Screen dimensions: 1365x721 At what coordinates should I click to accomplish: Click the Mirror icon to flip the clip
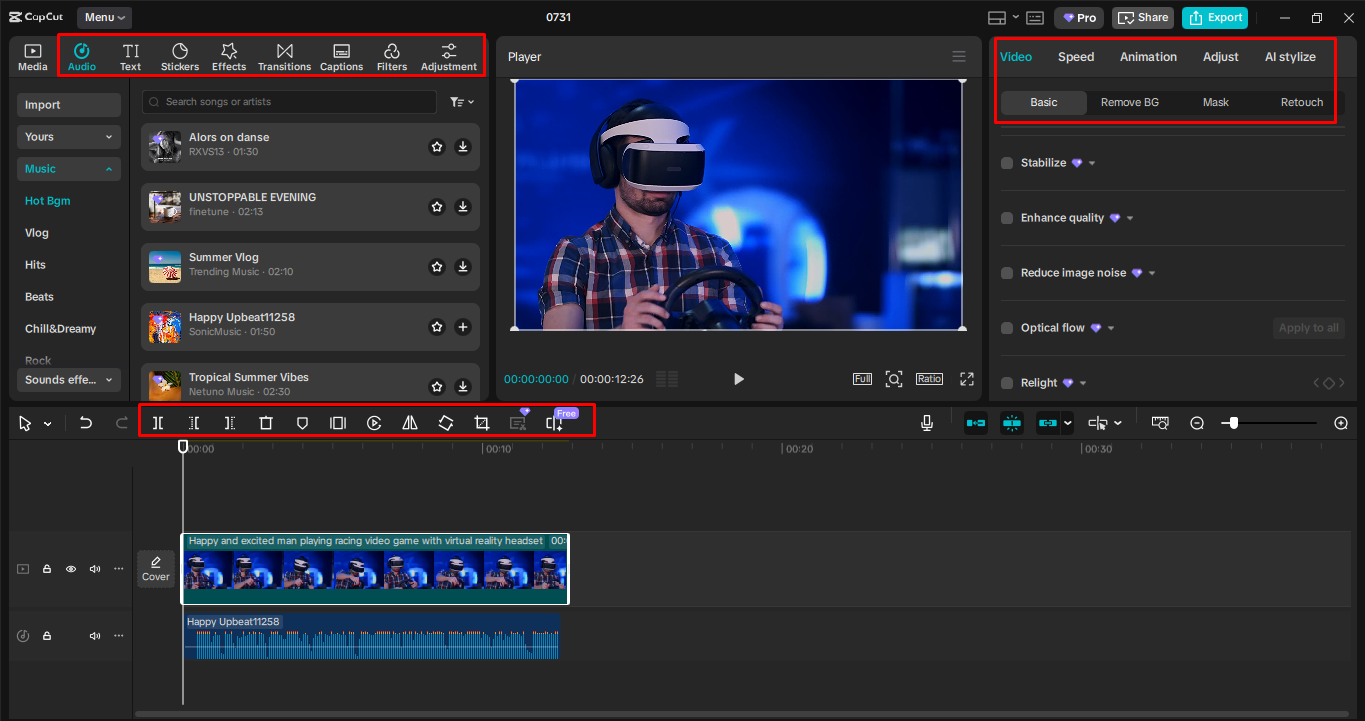tap(409, 422)
